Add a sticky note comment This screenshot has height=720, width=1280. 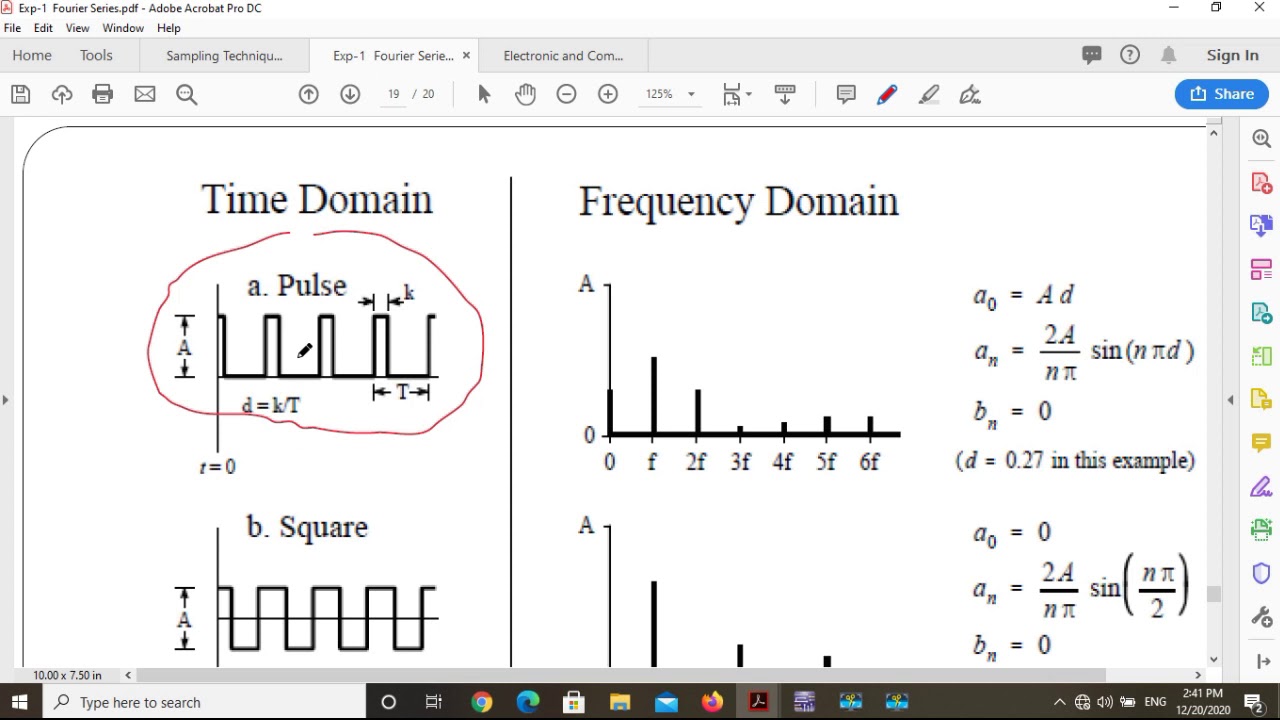point(846,94)
